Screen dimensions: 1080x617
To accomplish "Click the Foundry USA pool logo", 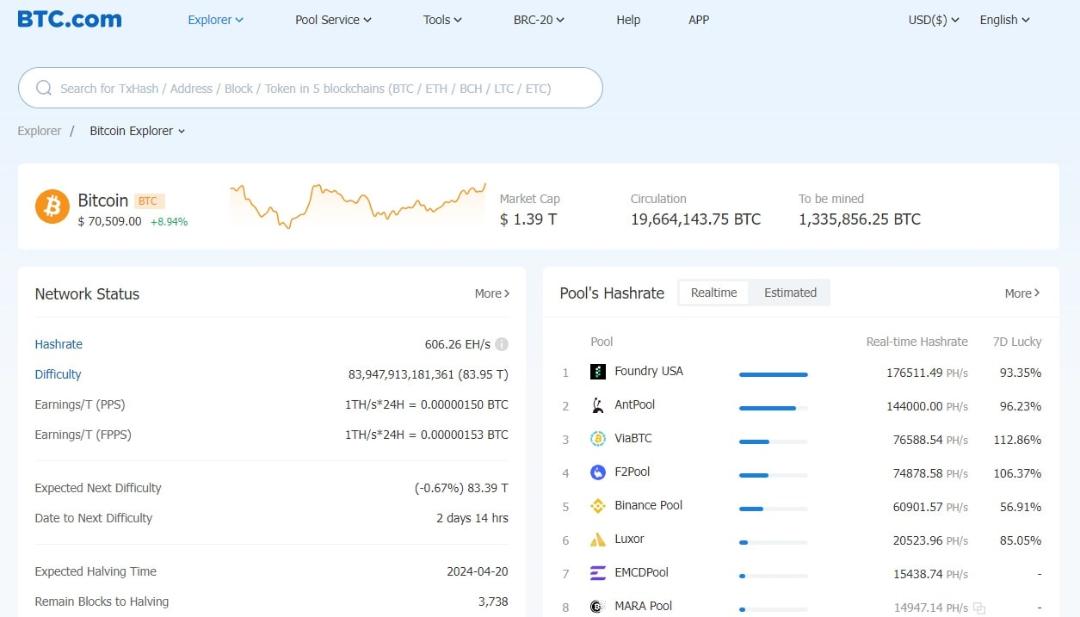I will click(x=598, y=372).
